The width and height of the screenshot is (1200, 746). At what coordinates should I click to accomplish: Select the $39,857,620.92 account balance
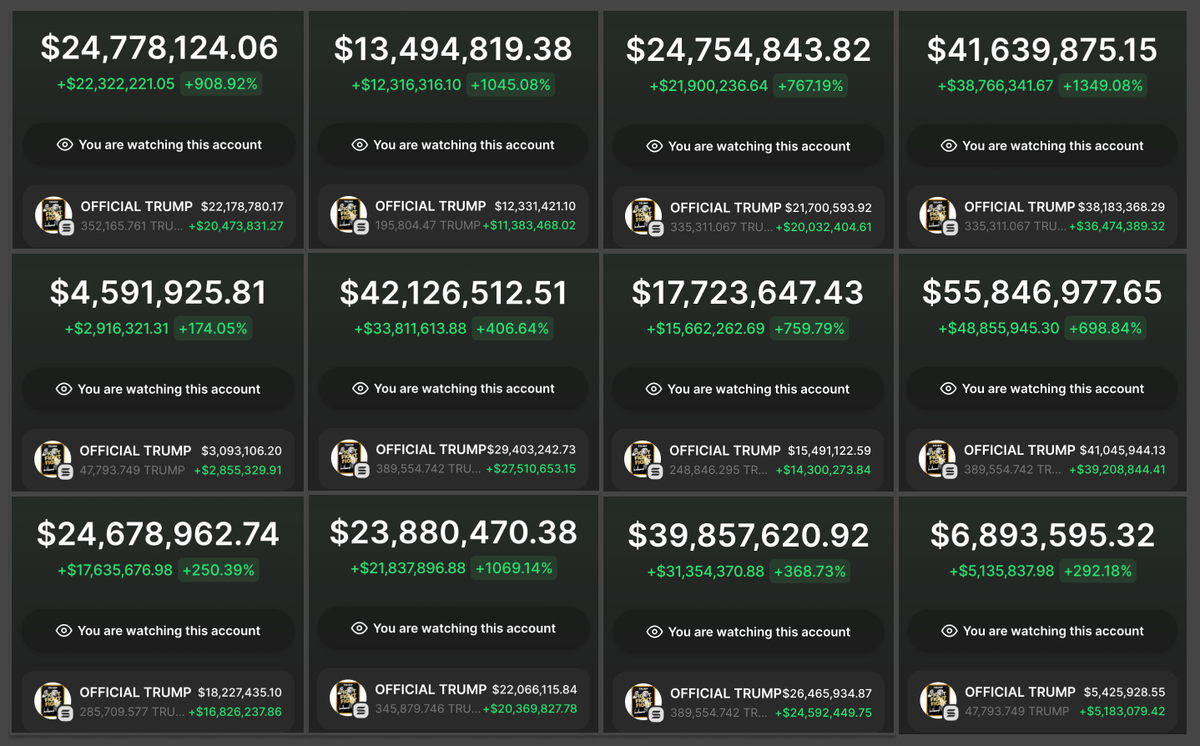pos(748,535)
